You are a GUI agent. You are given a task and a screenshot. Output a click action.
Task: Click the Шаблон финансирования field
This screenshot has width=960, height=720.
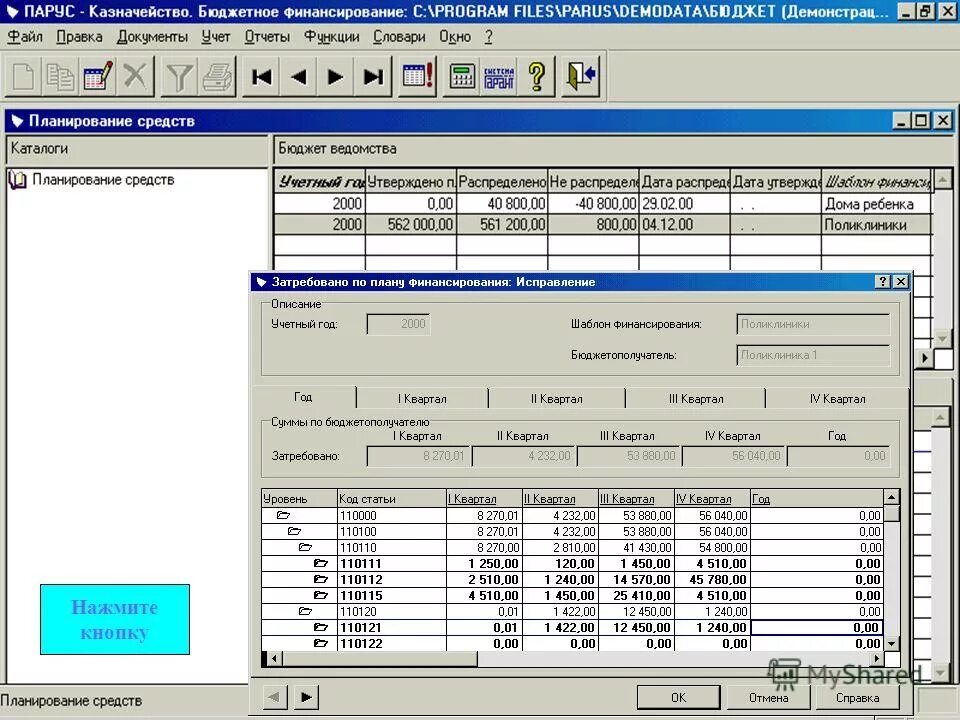point(813,324)
